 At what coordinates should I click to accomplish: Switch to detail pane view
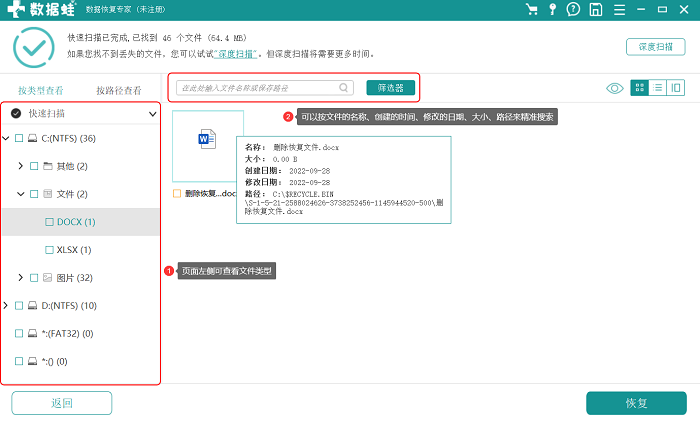pyautogui.click(x=675, y=88)
